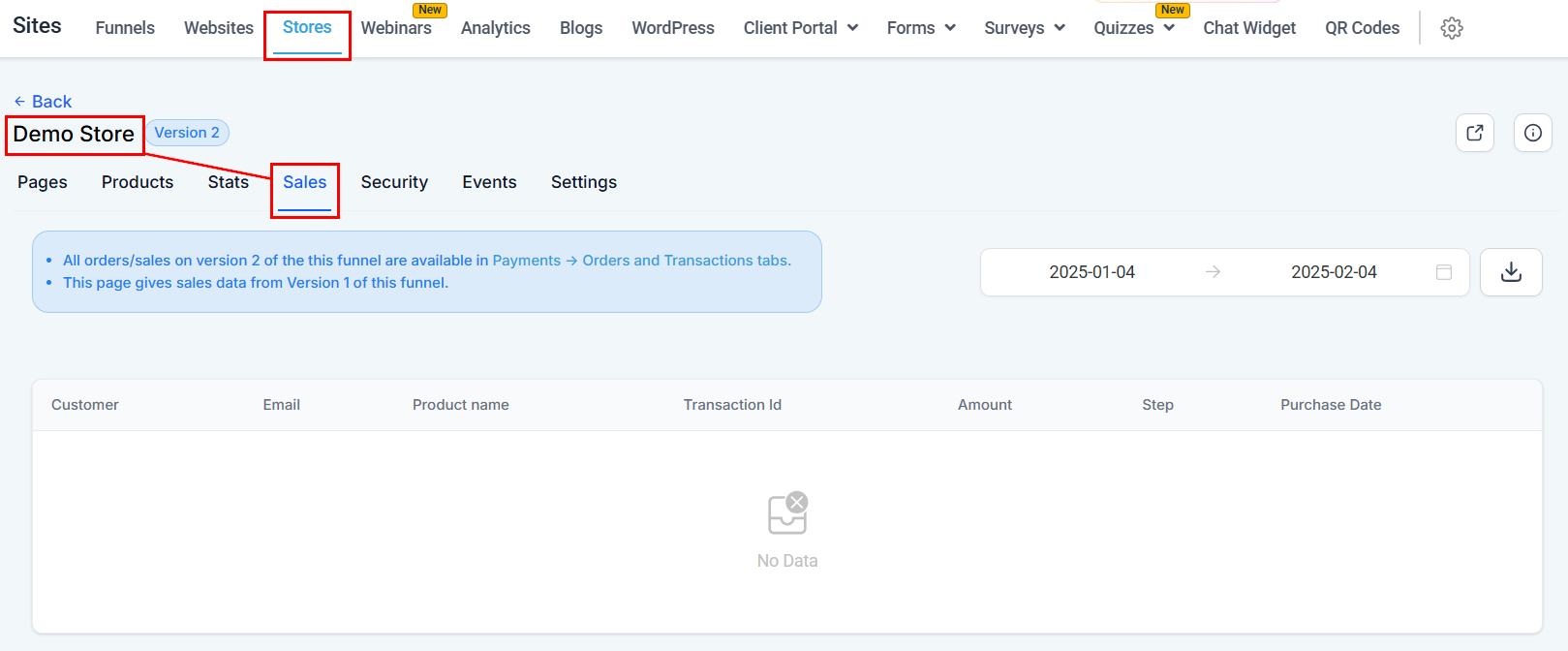Click the open-in-new-window icon

pos(1474,133)
